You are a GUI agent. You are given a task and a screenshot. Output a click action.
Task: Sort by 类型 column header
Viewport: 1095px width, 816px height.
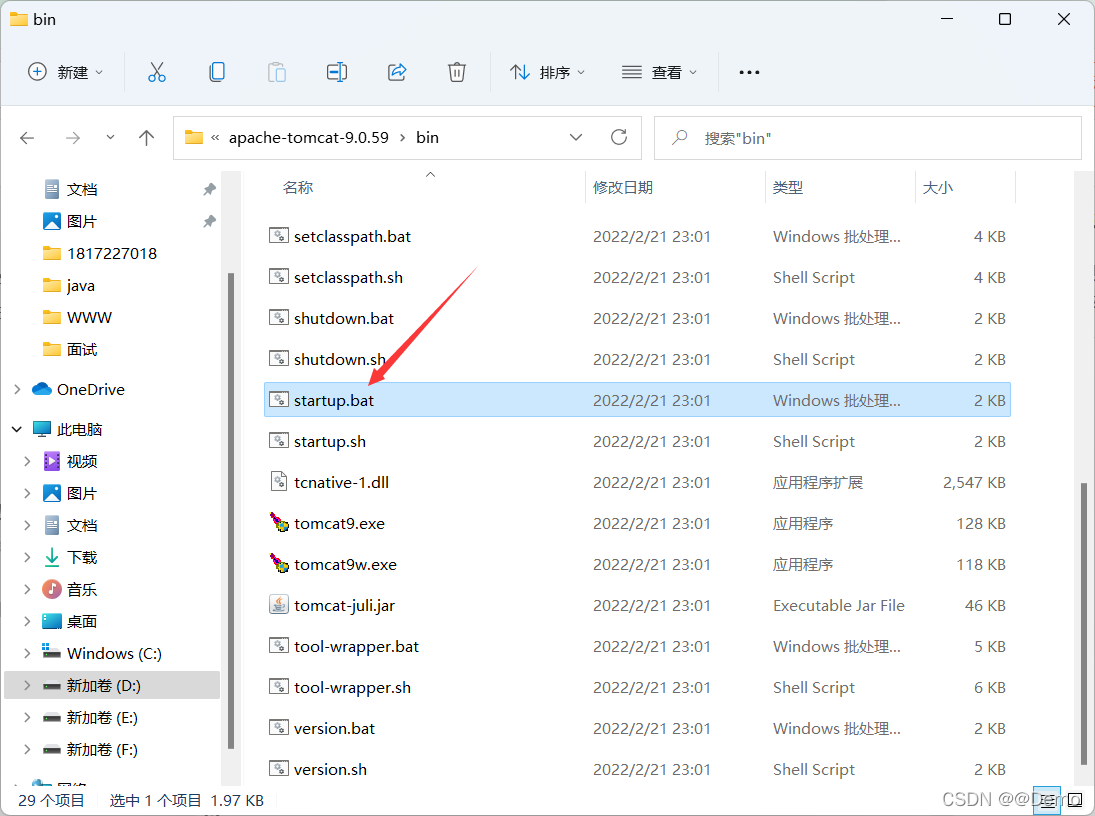[x=788, y=187]
